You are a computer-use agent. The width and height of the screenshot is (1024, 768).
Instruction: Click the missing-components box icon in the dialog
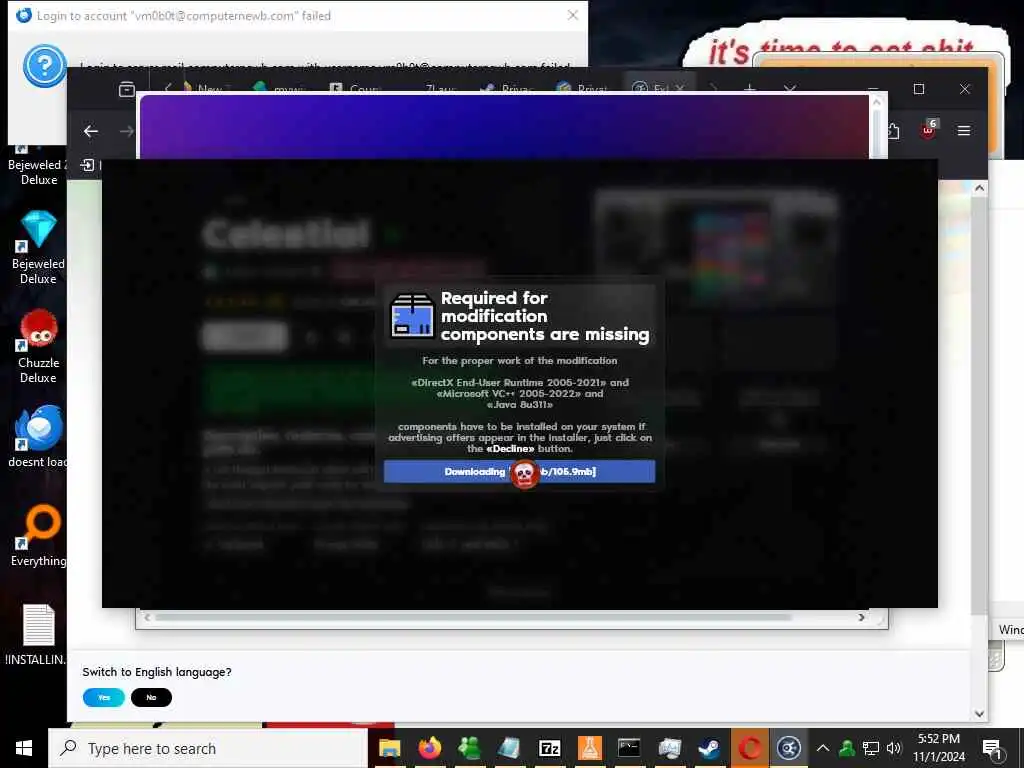click(x=412, y=316)
